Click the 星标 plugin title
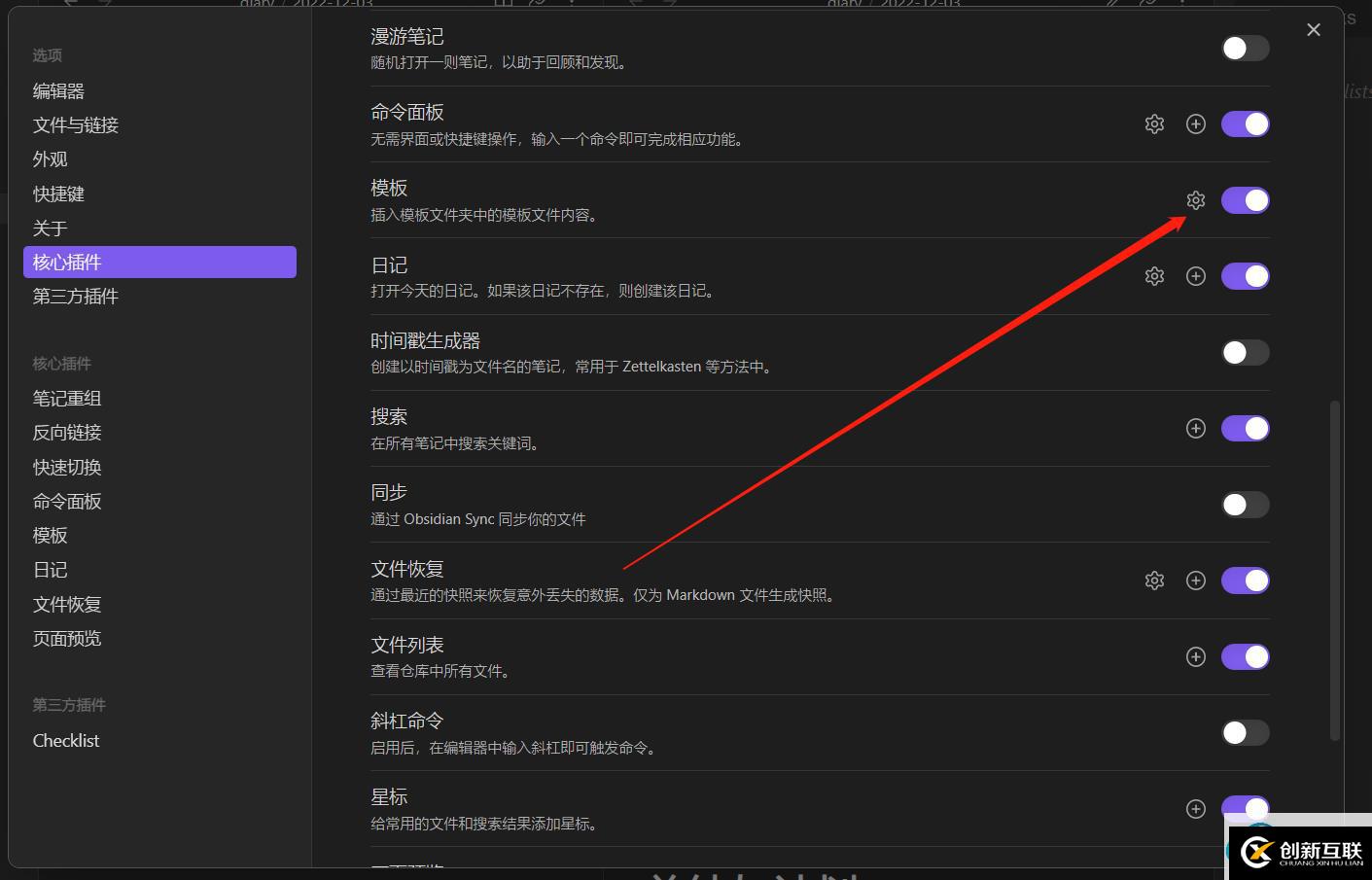Screen dimensions: 1372x880 coord(389,797)
